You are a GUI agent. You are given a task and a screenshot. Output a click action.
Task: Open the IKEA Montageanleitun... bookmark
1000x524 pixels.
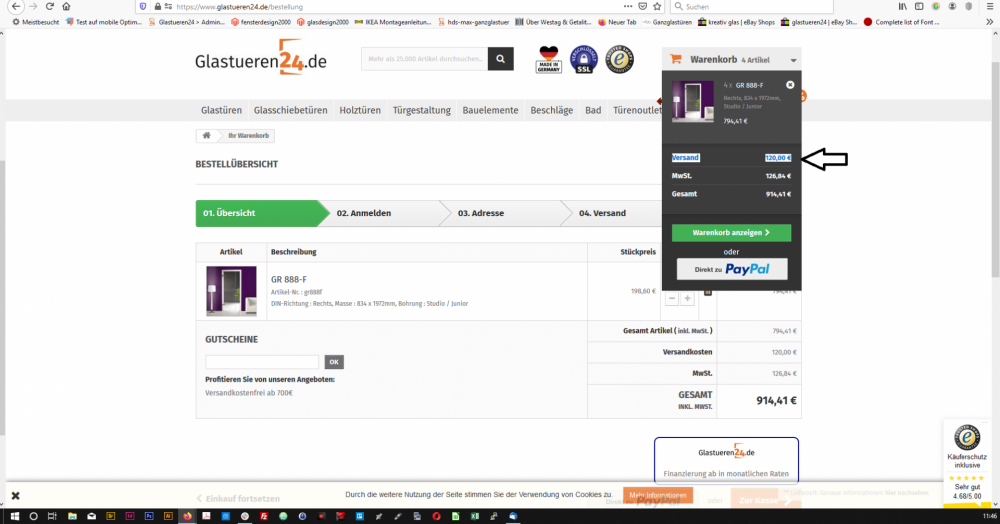point(393,22)
